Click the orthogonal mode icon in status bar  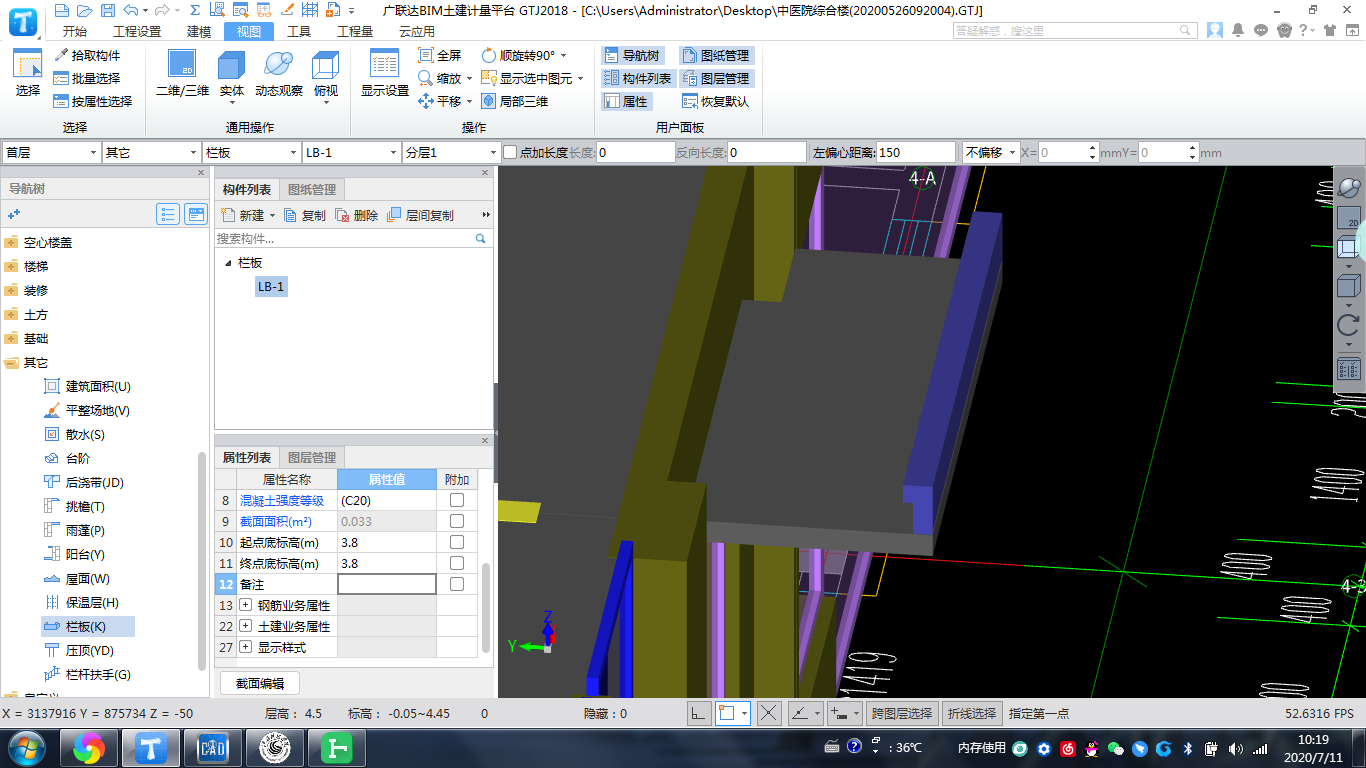click(x=698, y=713)
